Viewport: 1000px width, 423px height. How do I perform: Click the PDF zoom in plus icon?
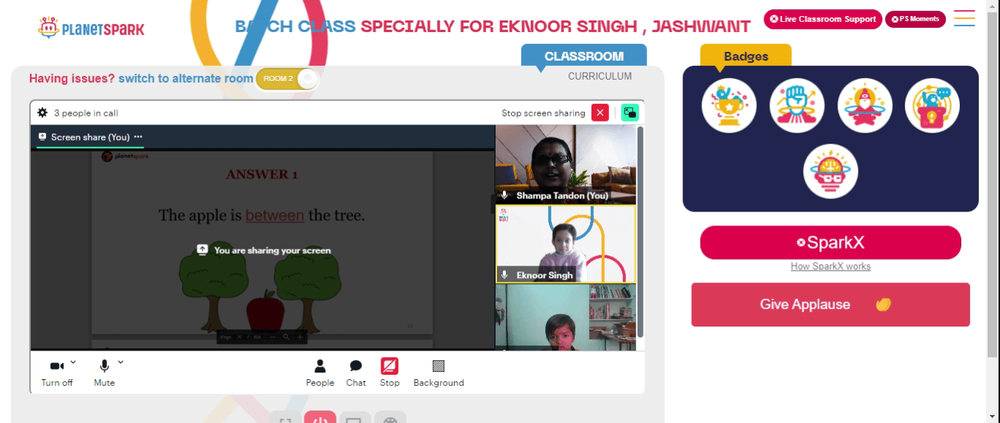tap(300, 337)
